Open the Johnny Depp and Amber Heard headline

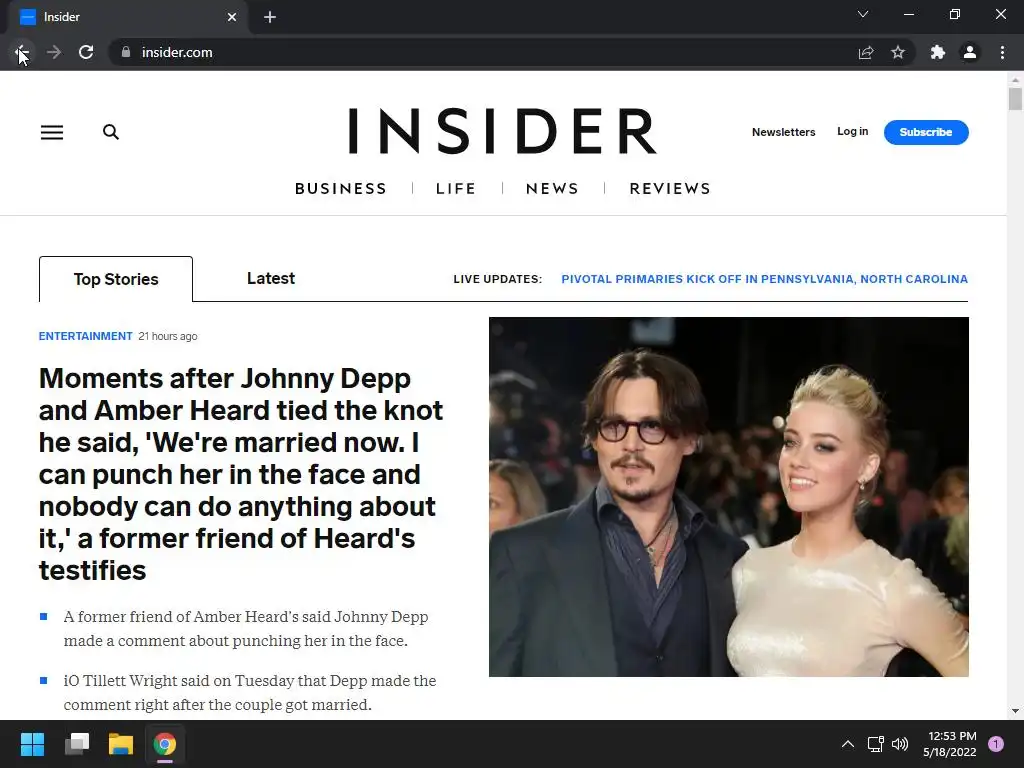pyautogui.click(x=241, y=474)
